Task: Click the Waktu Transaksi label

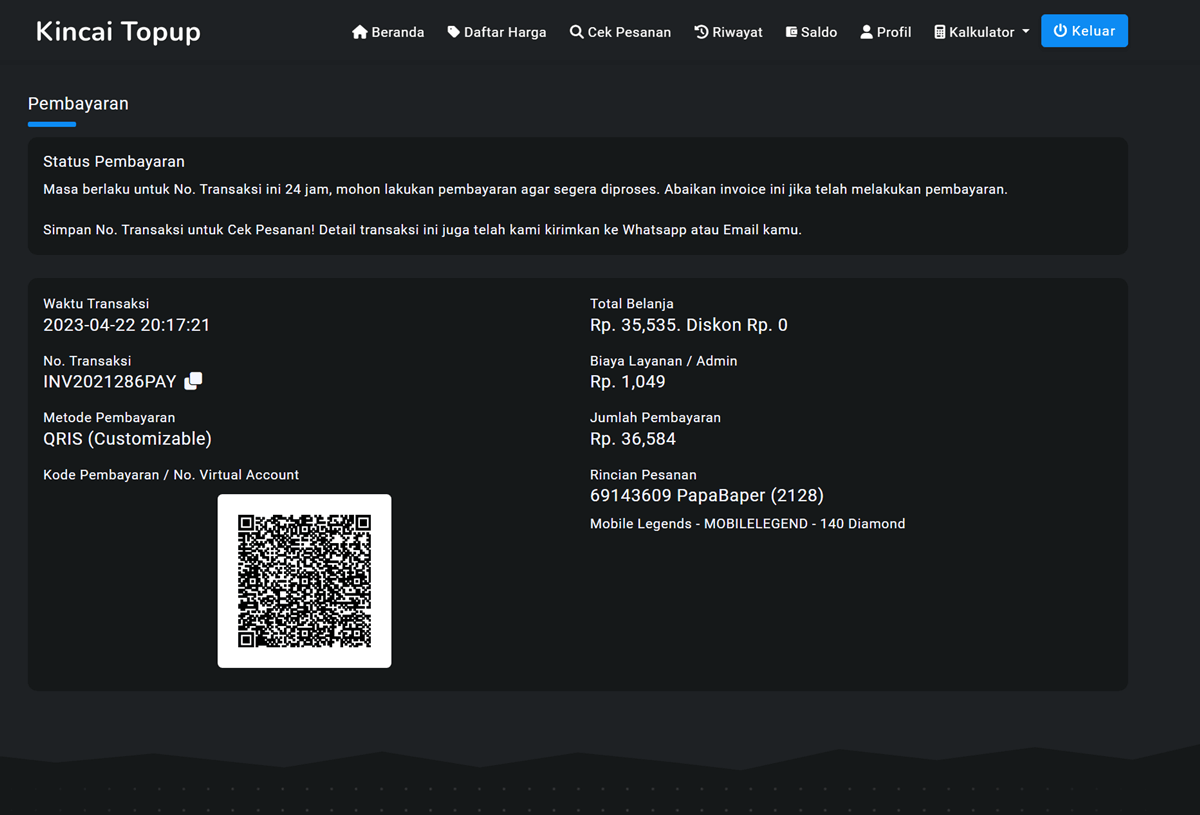Action: click(96, 304)
